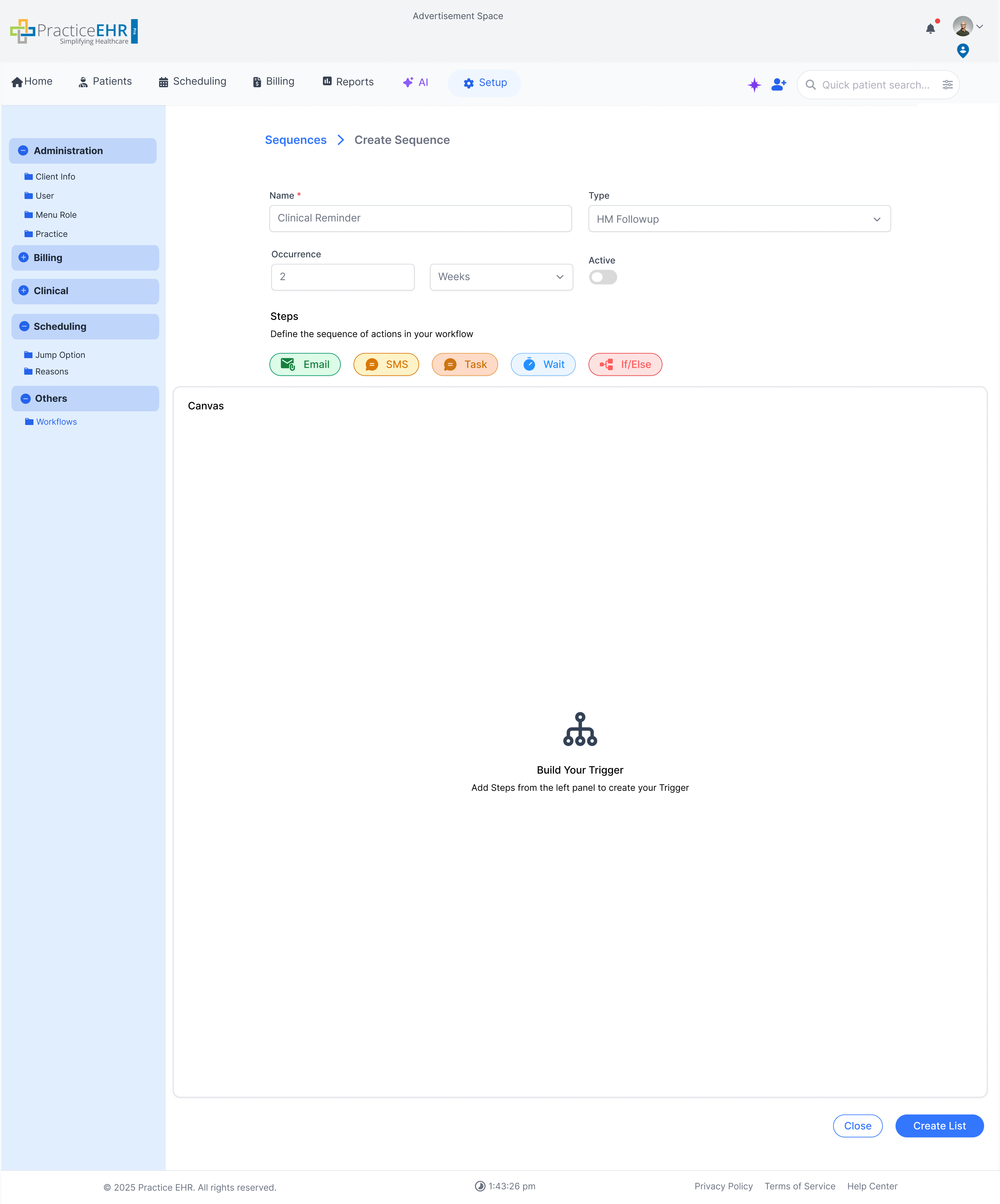The width and height of the screenshot is (1000, 1204).
Task: Click the notification bell icon
Action: [x=930, y=29]
